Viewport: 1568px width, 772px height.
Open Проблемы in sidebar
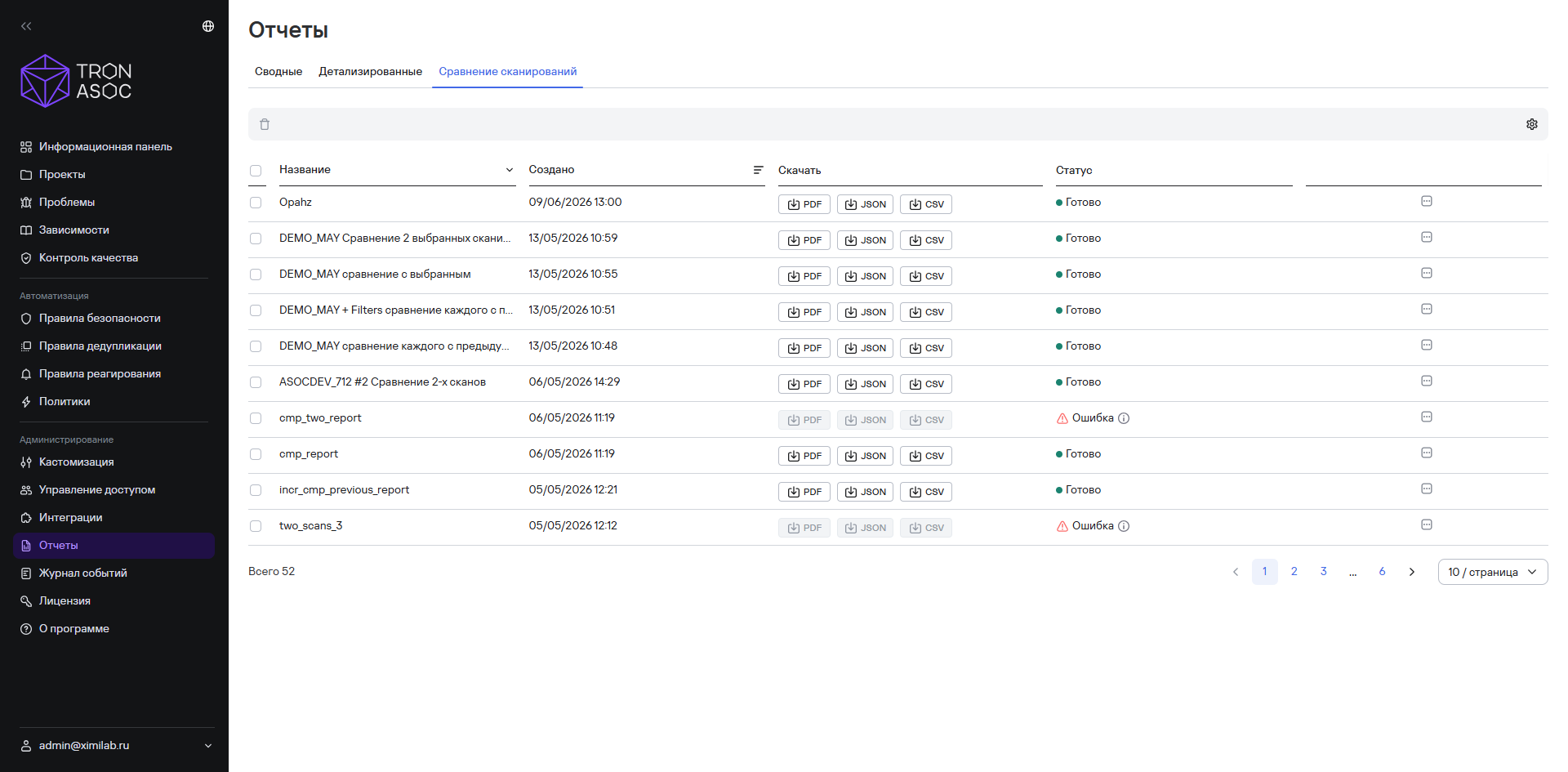114,203
